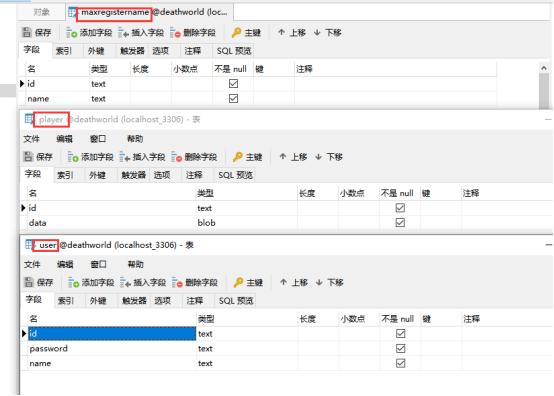Delete field in player table toolbar

pyautogui.click(x=194, y=156)
